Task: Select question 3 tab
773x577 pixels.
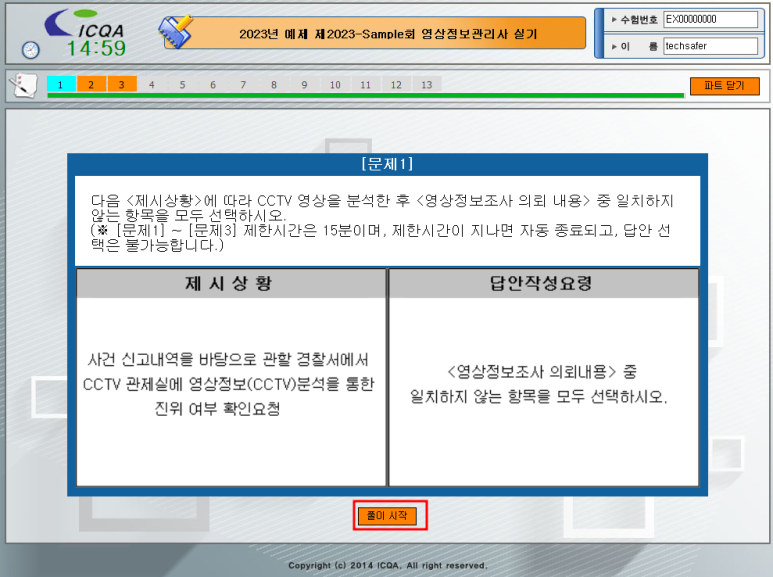Action: 122,85
